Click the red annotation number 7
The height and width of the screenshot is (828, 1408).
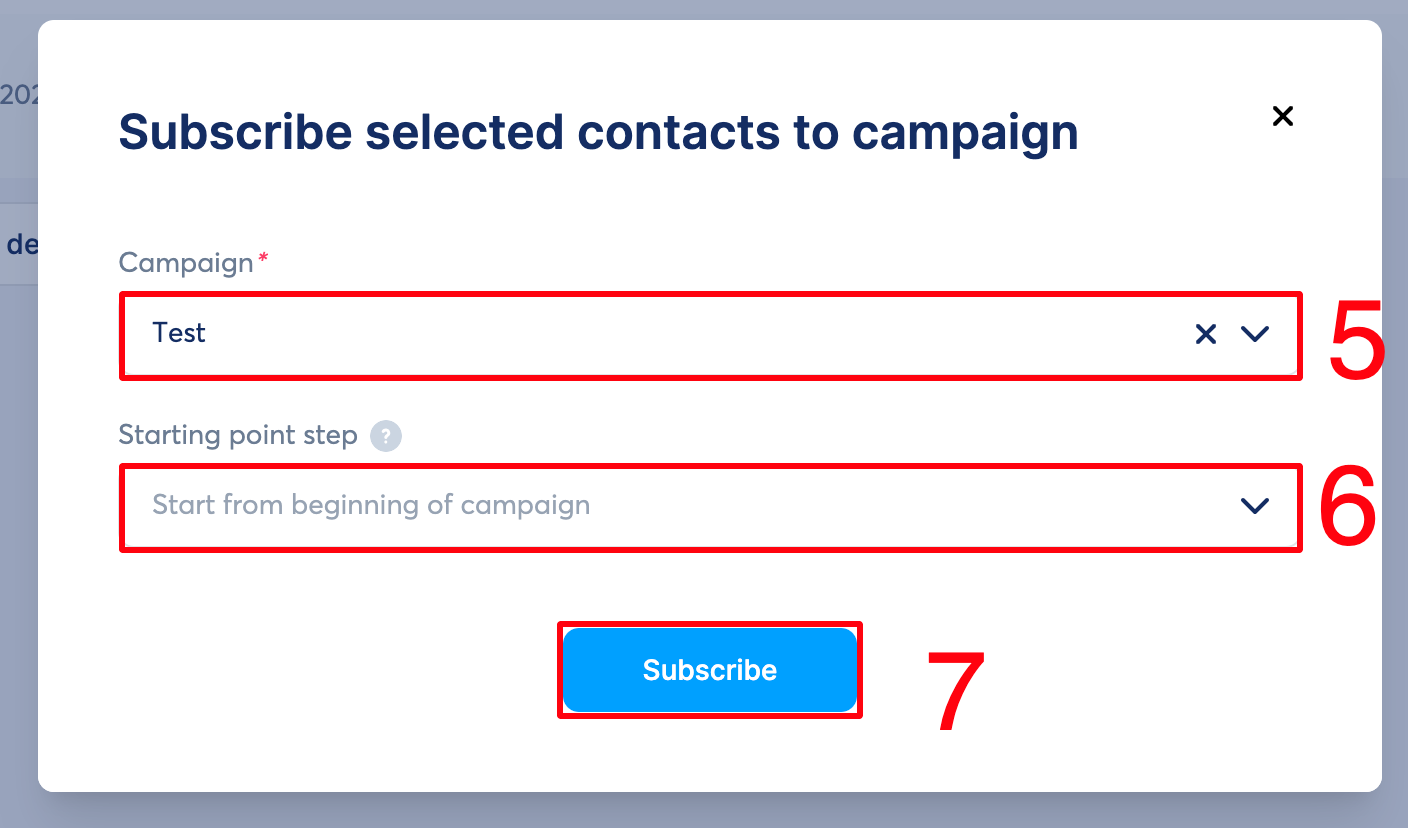tap(956, 690)
